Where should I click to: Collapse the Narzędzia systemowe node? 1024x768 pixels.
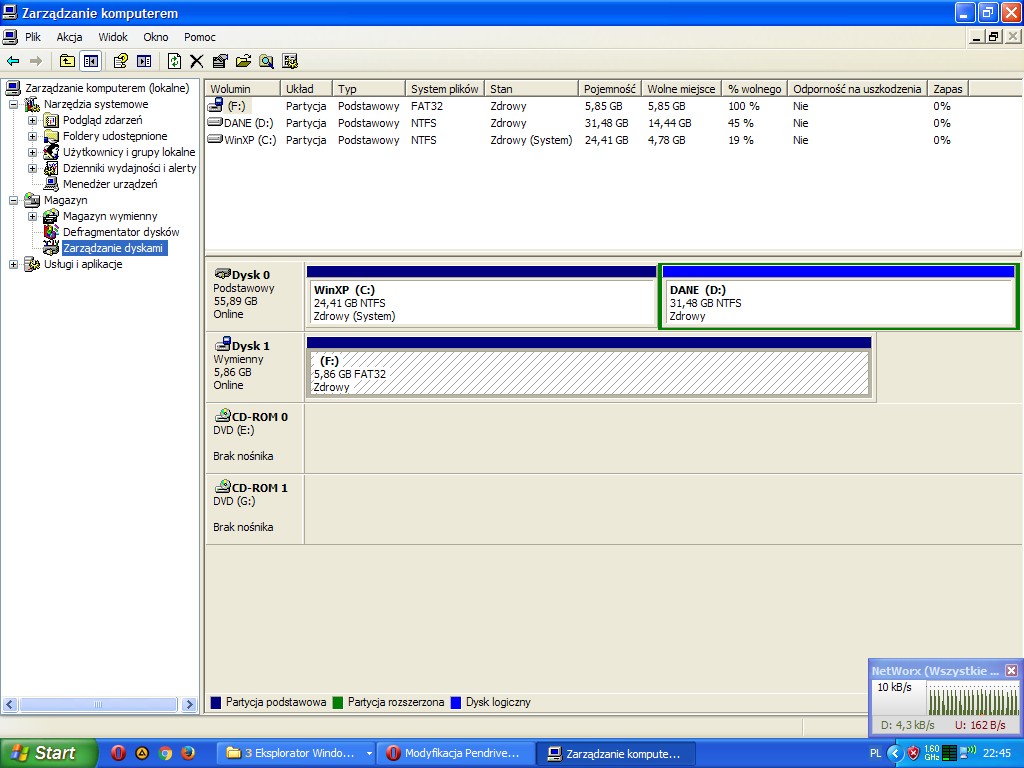coord(13,104)
